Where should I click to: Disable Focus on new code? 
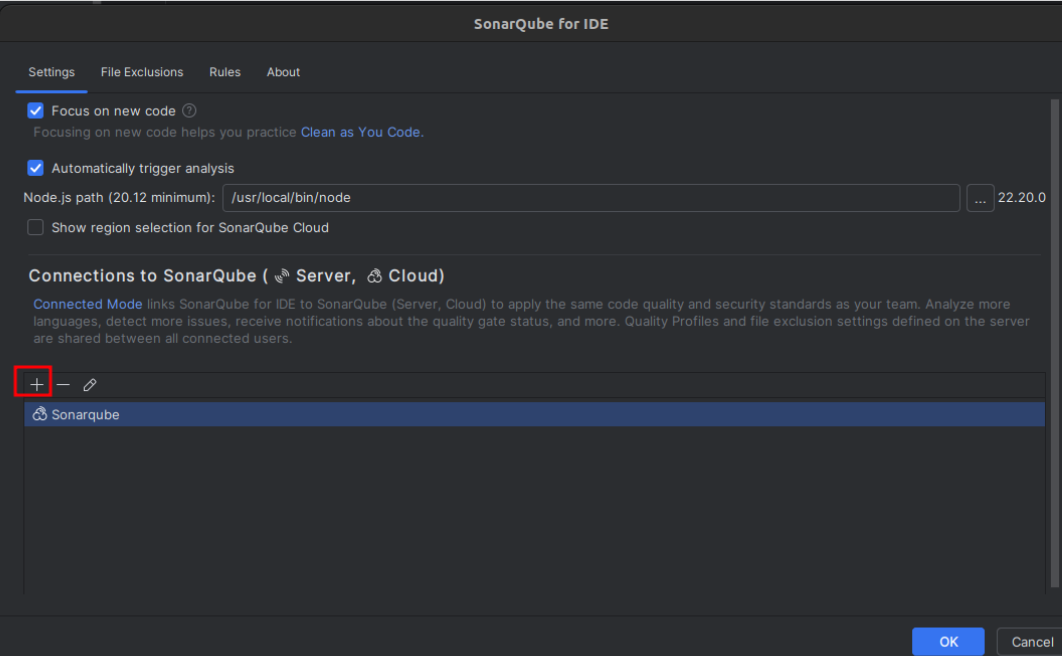click(35, 110)
